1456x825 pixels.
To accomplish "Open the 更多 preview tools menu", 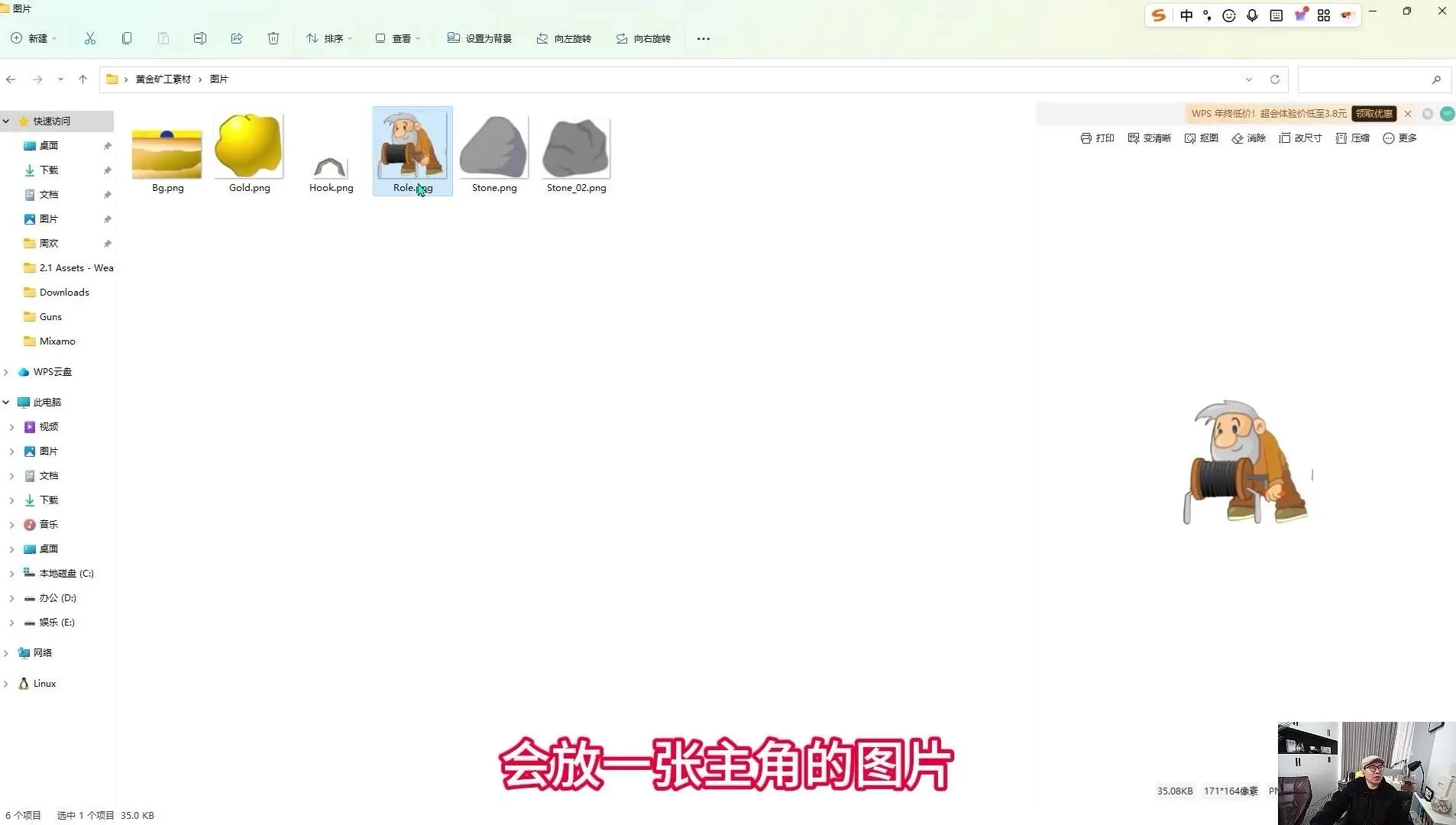I will coord(1399,138).
